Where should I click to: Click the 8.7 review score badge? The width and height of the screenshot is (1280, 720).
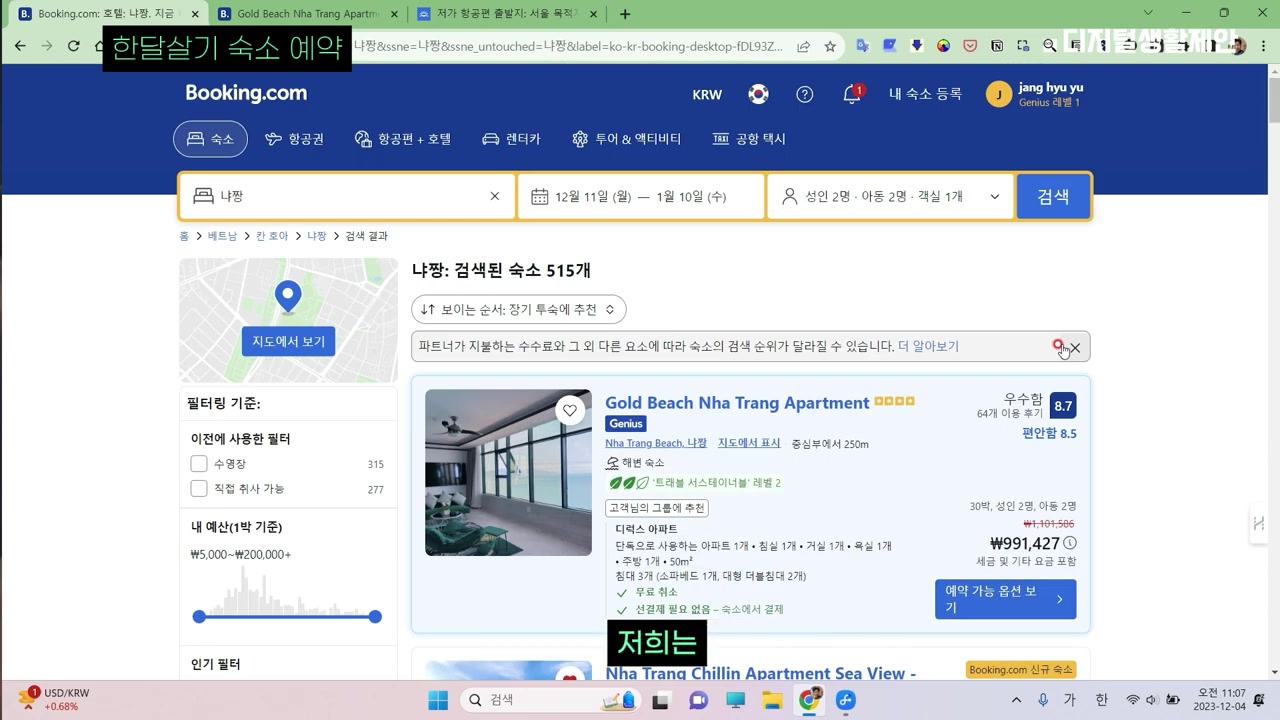point(1063,406)
